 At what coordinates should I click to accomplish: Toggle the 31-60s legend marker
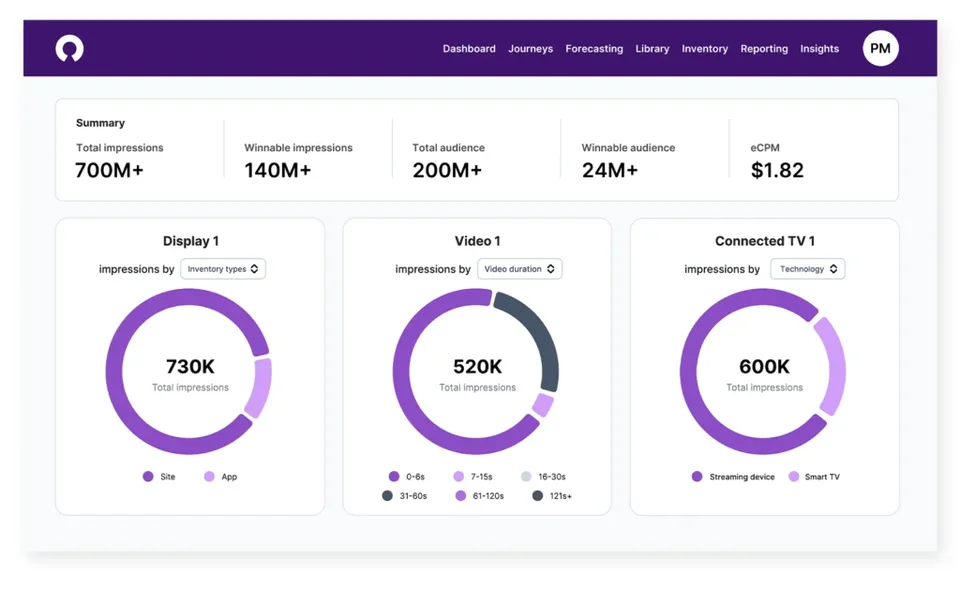pos(387,496)
